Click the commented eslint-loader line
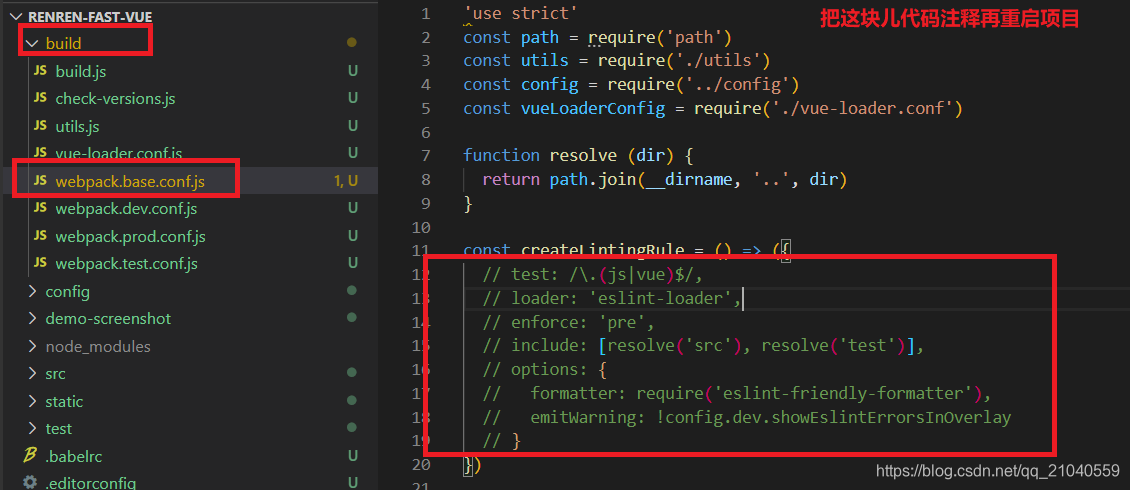The image size is (1130, 490). pyautogui.click(x=612, y=298)
